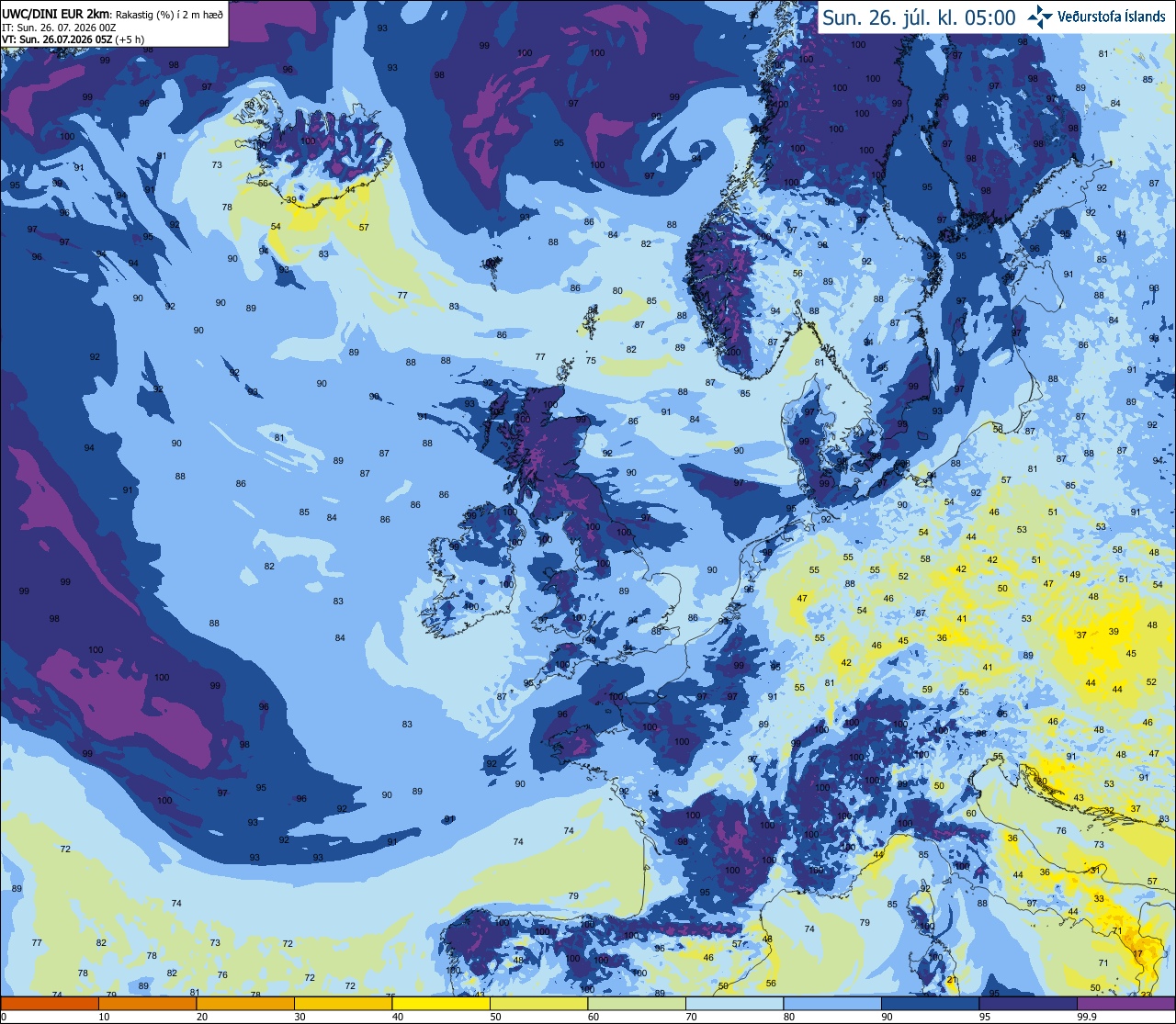Screen dimensions: 1176x1024
Task: Pick the legend swatch between 20 and 30
Action: 245,1003
